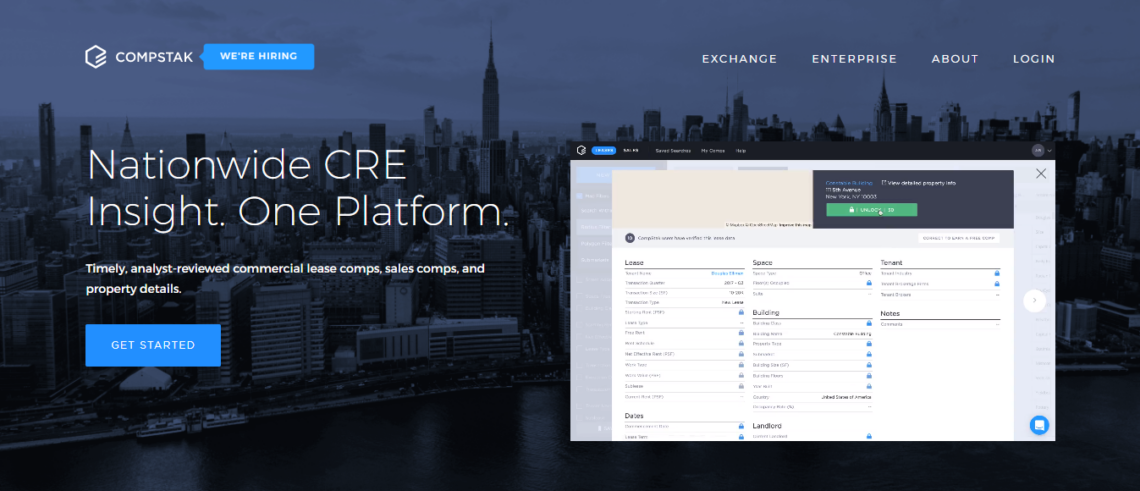Click lock icon on Tenant Industry row
The width and height of the screenshot is (1140, 491).
(997, 274)
